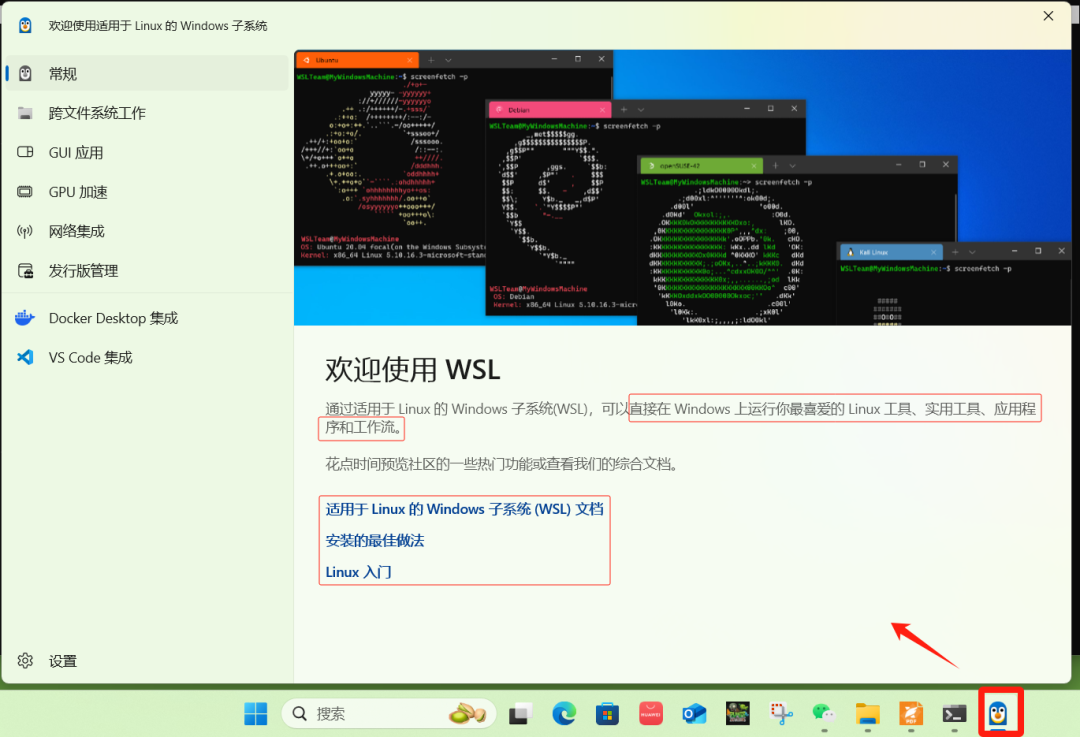This screenshot has width=1080, height=737.
Task: Click the 欢迎使用 WSL heading
Action: (x=413, y=369)
